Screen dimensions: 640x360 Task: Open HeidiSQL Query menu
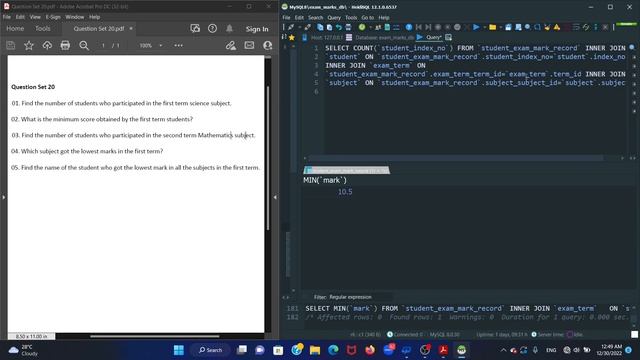[334, 18]
